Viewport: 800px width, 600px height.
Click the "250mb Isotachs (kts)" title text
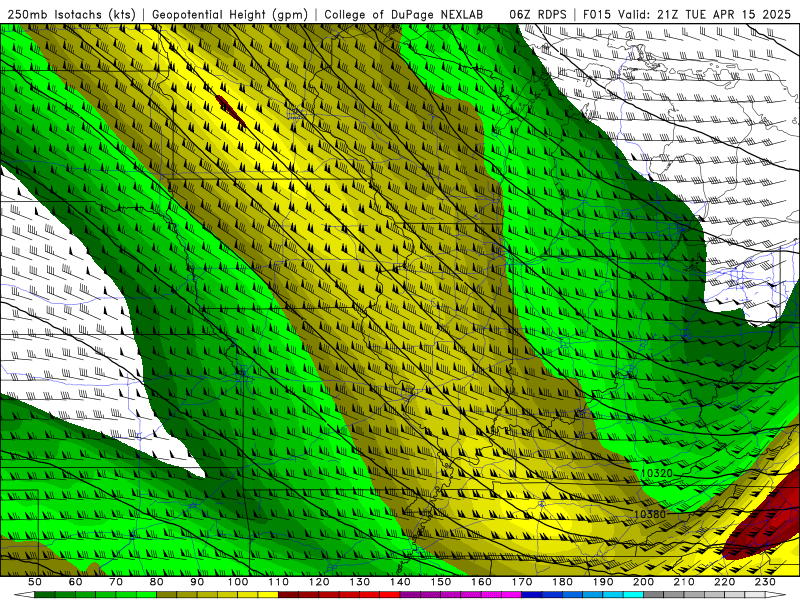(71, 14)
